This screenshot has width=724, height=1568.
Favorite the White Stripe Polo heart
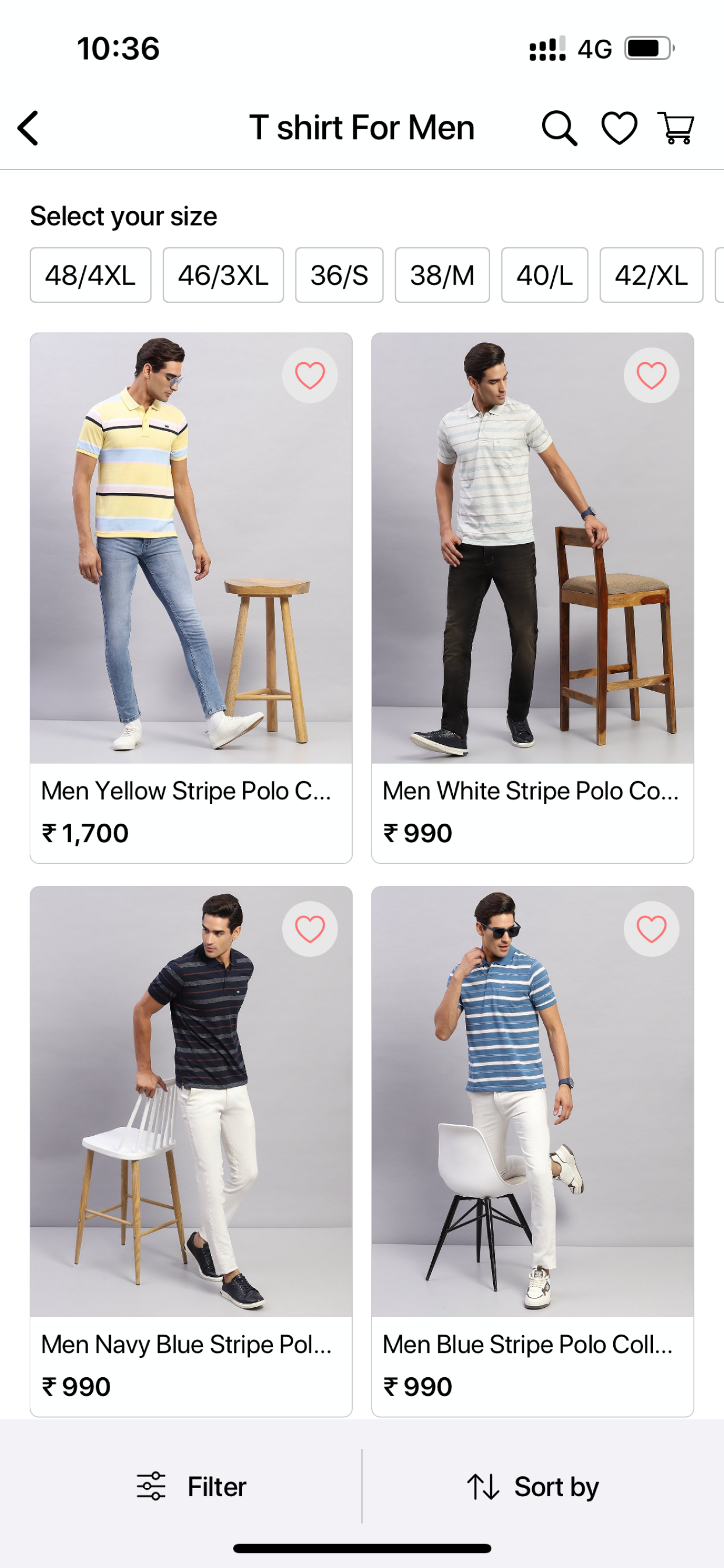(x=651, y=375)
